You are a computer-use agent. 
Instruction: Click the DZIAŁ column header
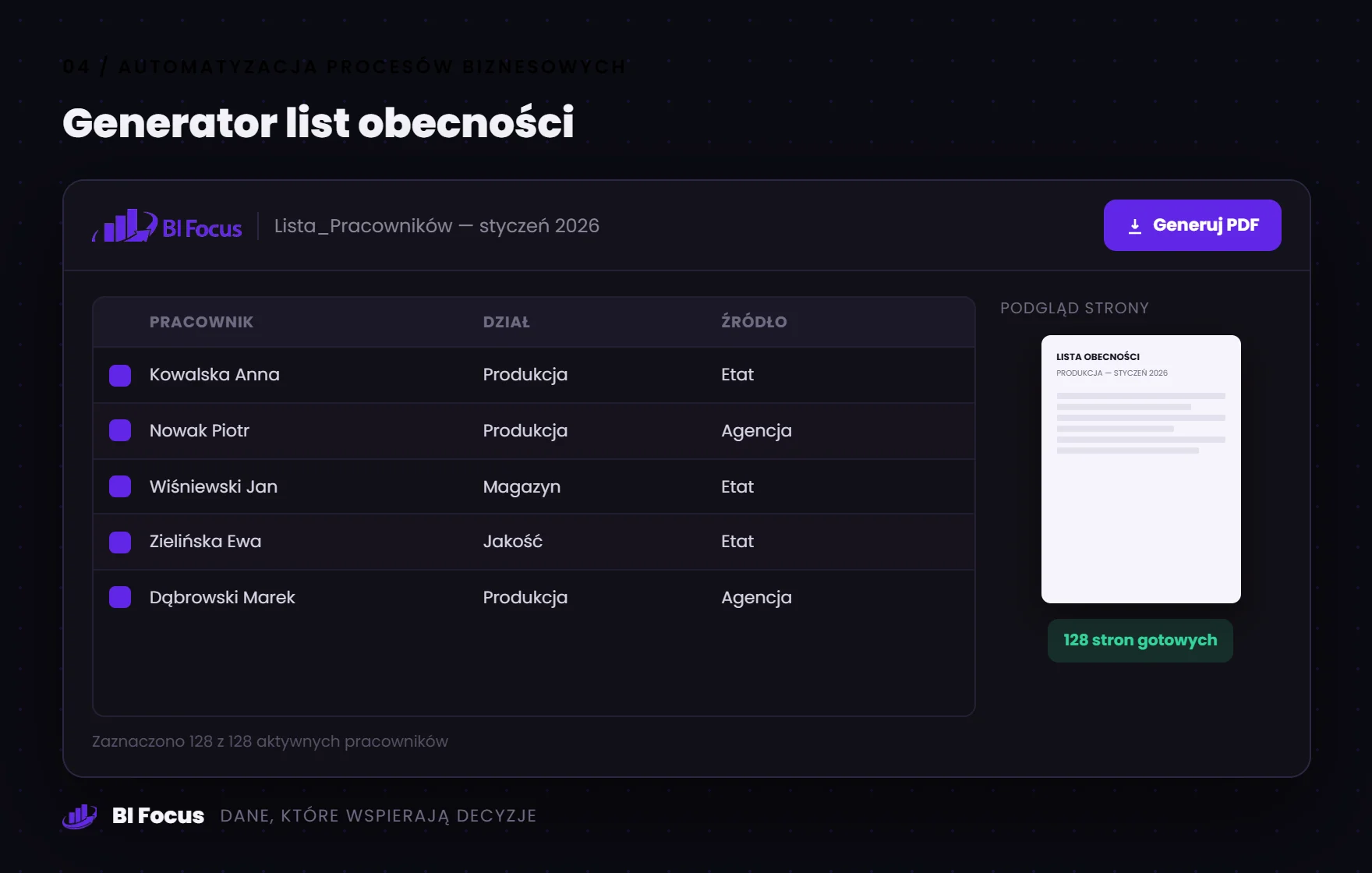[x=506, y=322]
